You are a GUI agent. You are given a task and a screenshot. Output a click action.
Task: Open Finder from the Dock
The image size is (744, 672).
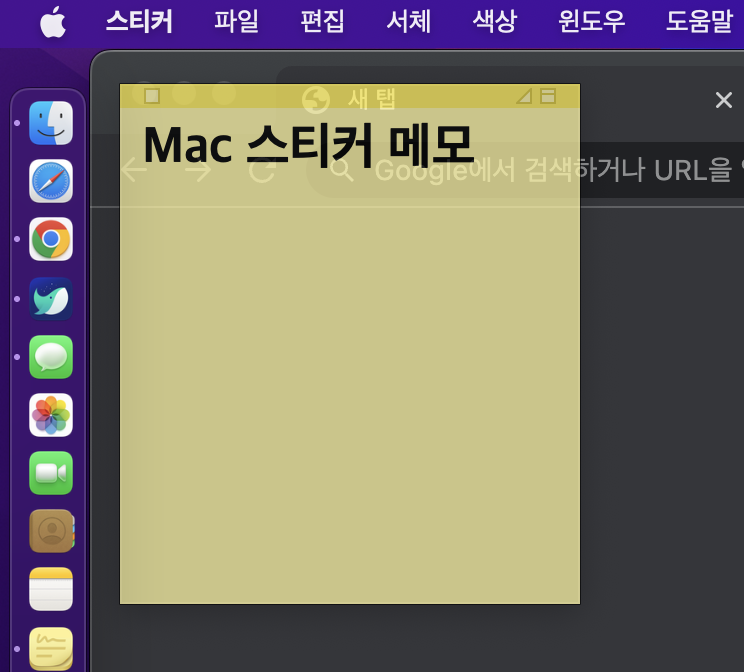[x=51, y=123]
